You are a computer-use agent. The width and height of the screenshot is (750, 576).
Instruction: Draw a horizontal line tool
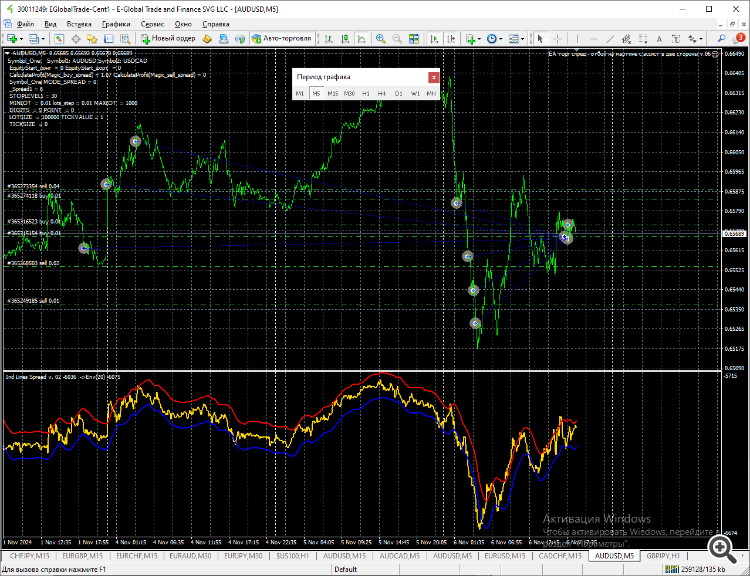coord(594,39)
